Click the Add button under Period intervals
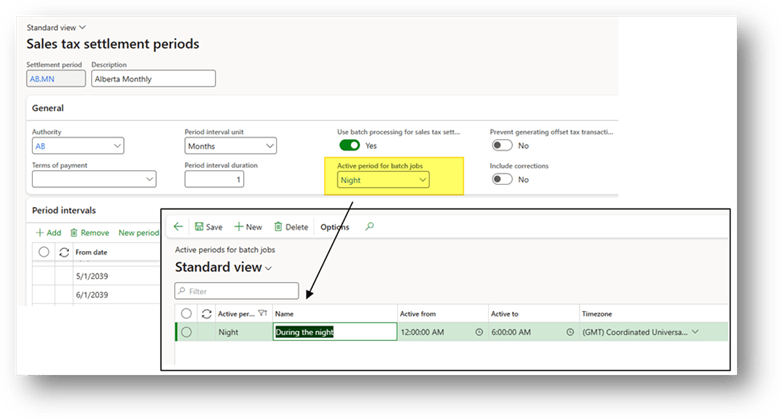This screenshot has width=781, height=419. [x=47, y=232]
